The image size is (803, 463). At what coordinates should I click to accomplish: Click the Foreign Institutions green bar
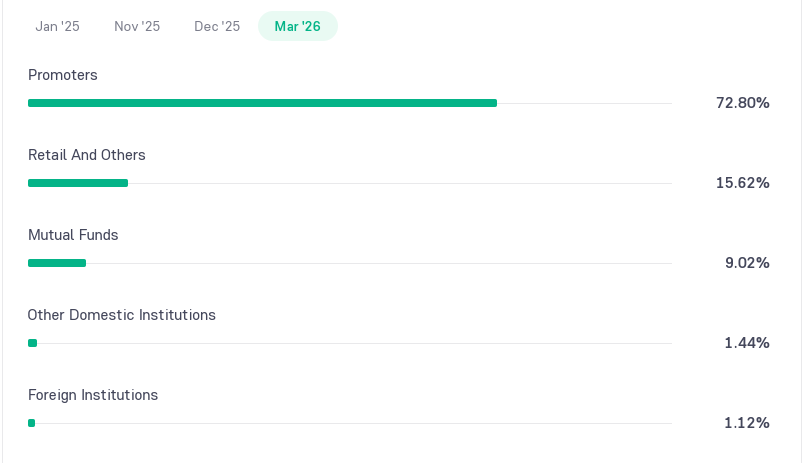point(32,423)
